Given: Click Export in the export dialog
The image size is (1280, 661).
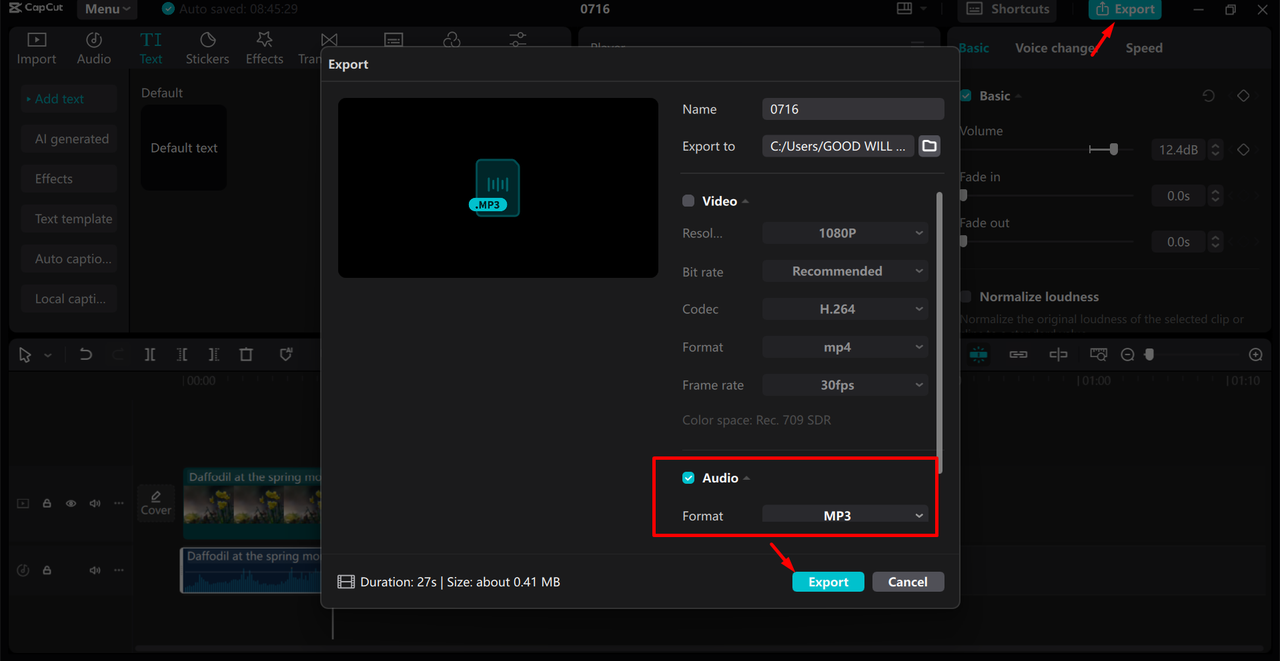Looking at the screenshot, I should click(828, 582).
